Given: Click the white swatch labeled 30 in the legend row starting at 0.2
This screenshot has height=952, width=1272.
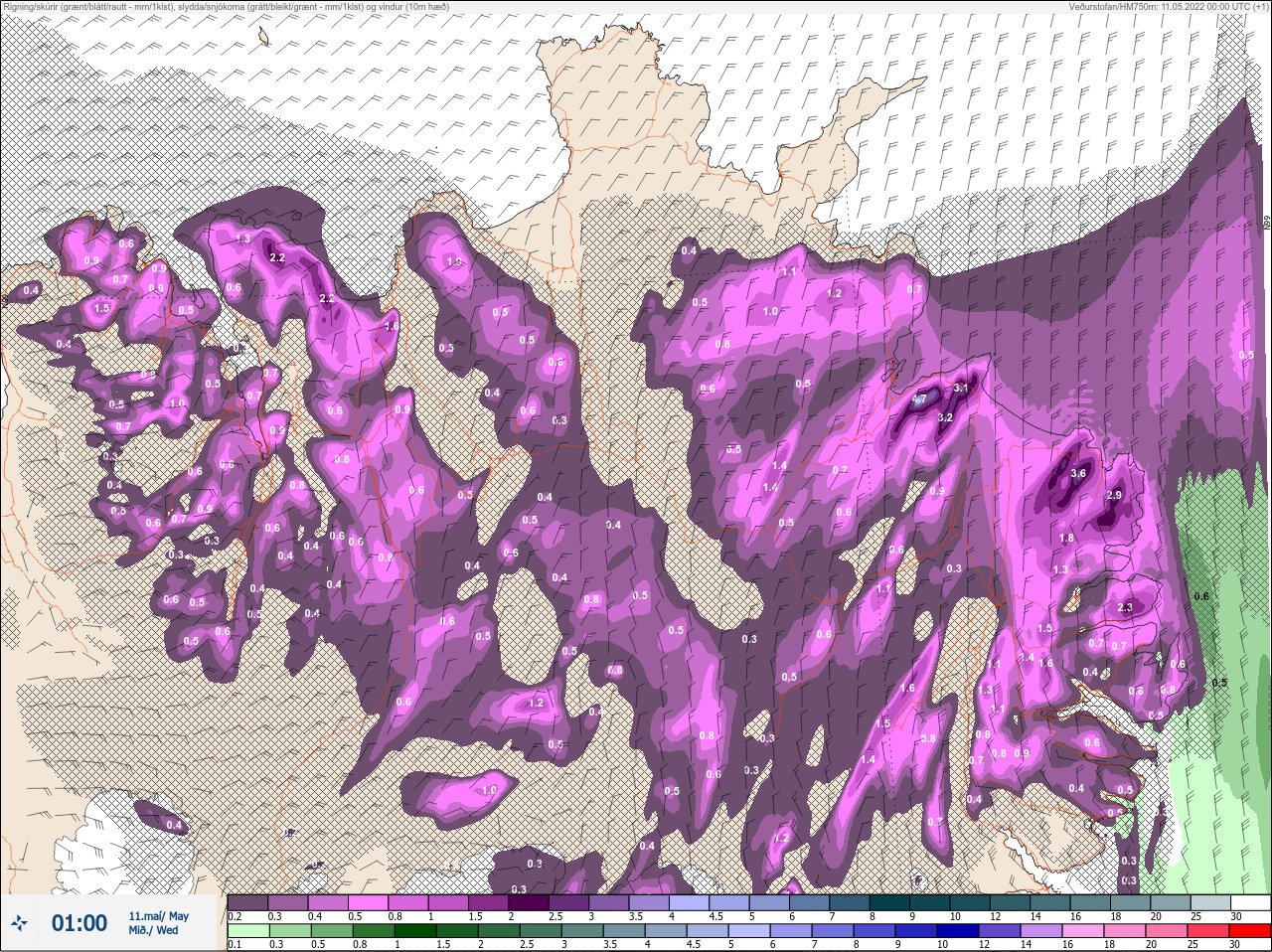Looking at the screenshot, I should coord(1249,902).
